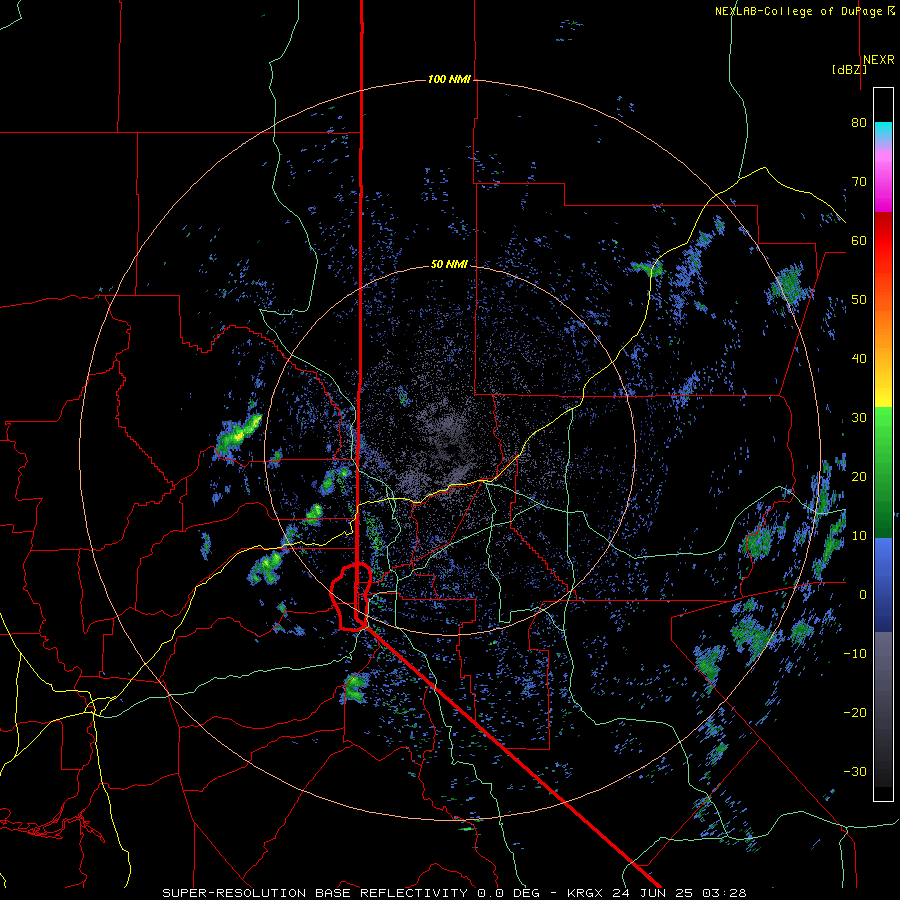Click the NEXR label above the color scale
Viewport: 900px width, 900px height.
(879, 60)
